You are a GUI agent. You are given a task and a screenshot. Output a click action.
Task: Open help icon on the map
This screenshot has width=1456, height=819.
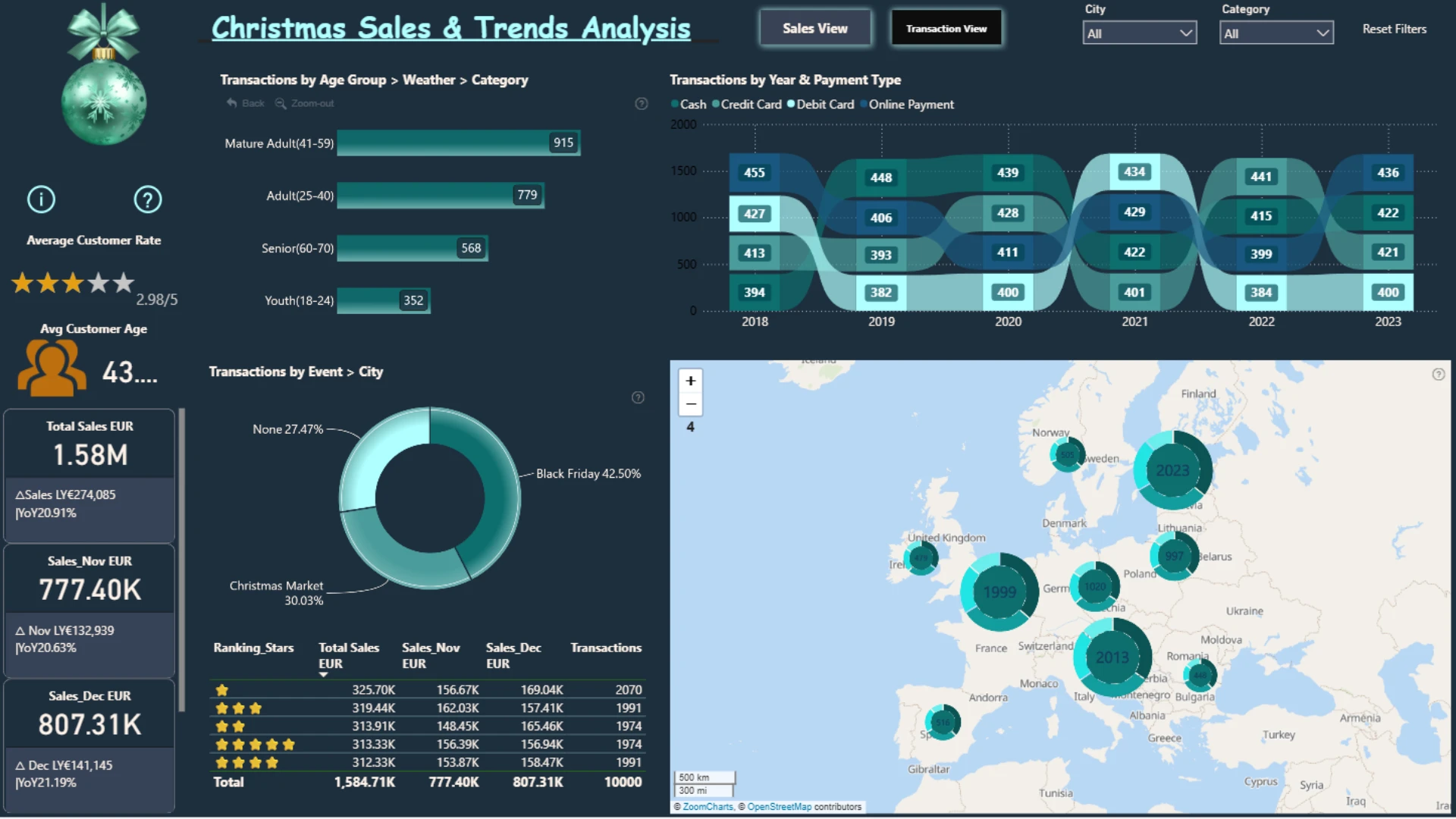[1439, 375]
